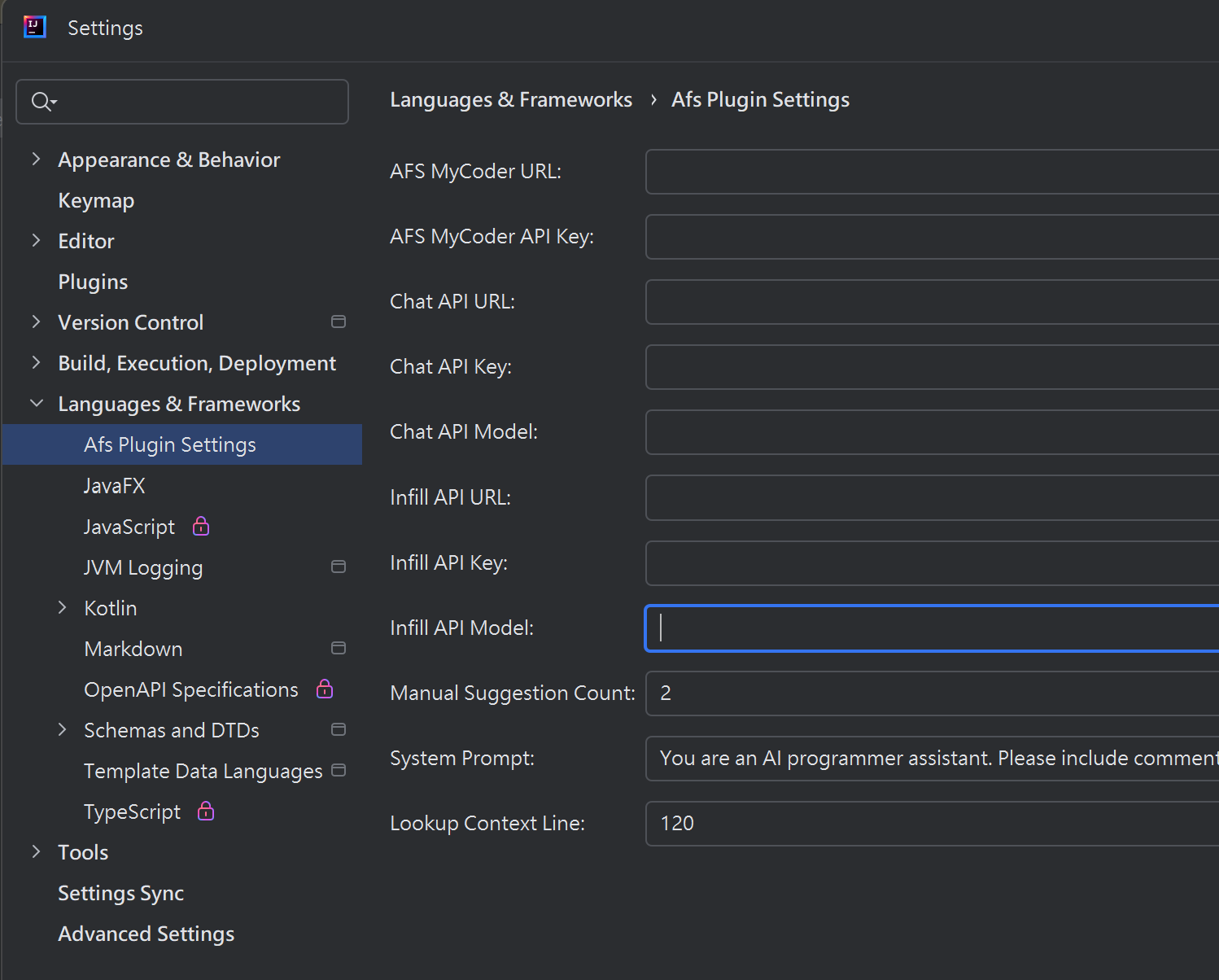Click project-level icon beside Template Data Languages
Image resolution: width=1219 pixels, height=980 pixels.
click(x=339, y=770)
